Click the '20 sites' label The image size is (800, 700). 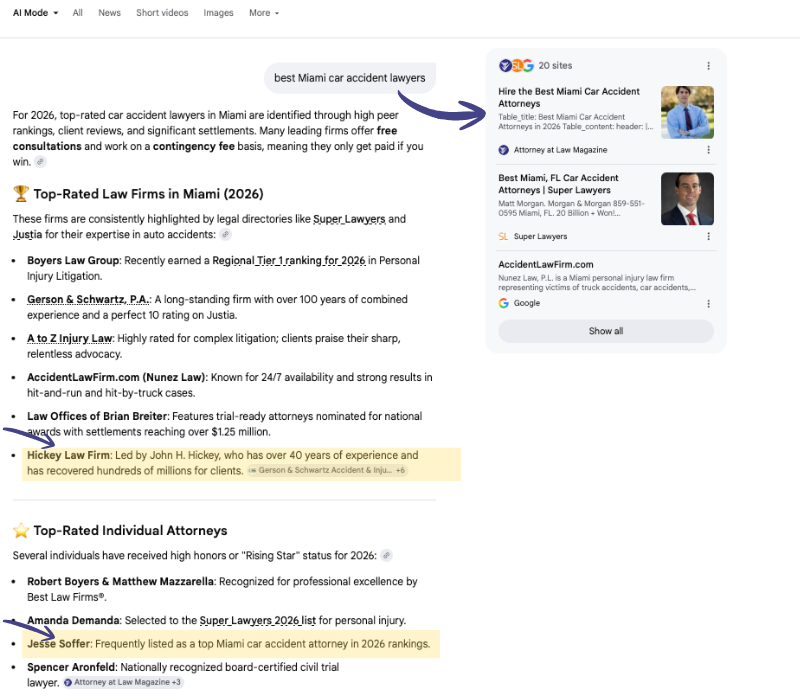555,66
